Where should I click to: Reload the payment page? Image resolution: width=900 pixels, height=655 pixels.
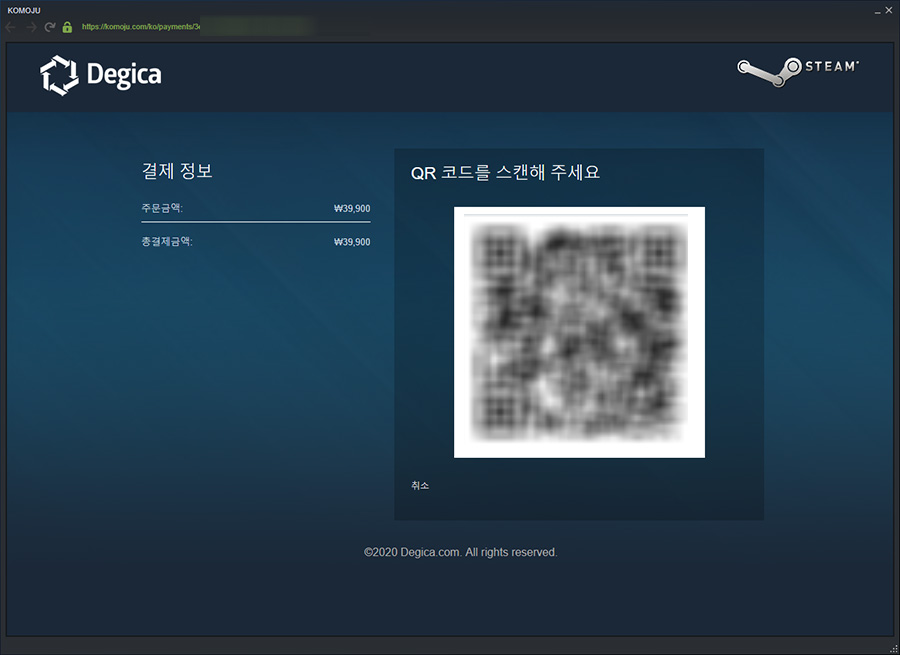pyautogui.click(x=50, y=27)
